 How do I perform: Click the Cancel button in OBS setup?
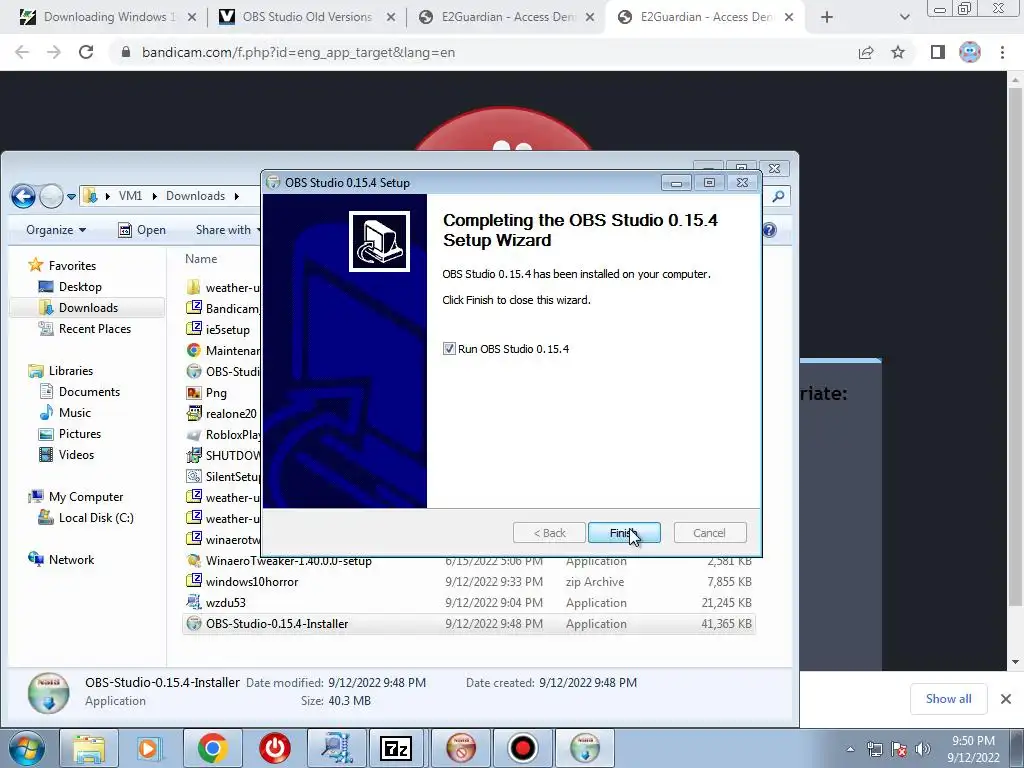pos(709,533)
